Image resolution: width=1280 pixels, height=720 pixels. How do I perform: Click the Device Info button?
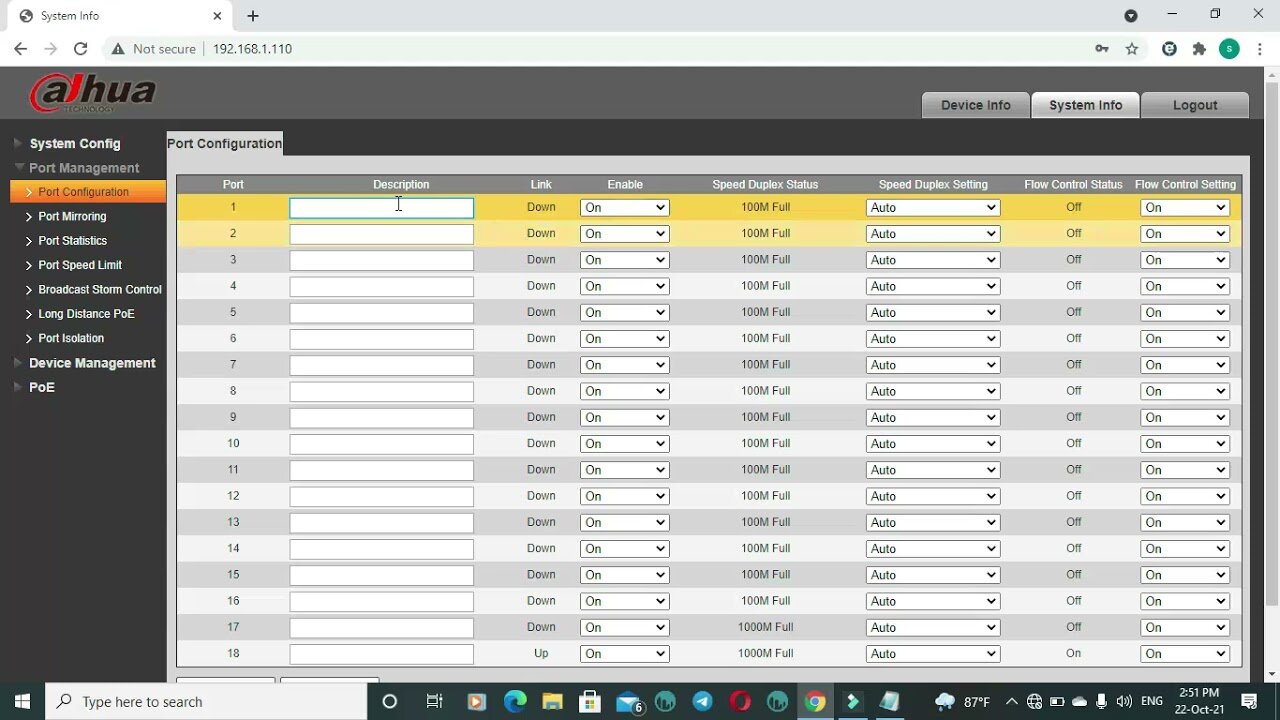[975, 105]
